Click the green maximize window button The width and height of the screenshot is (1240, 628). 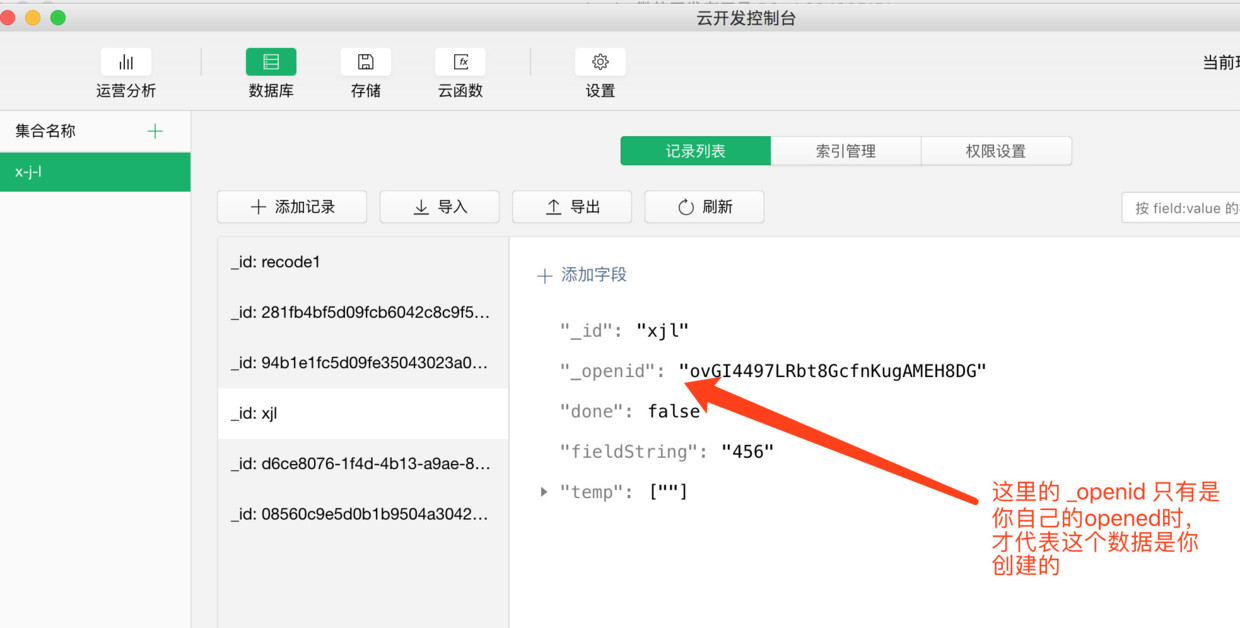[x=57, y=18]
